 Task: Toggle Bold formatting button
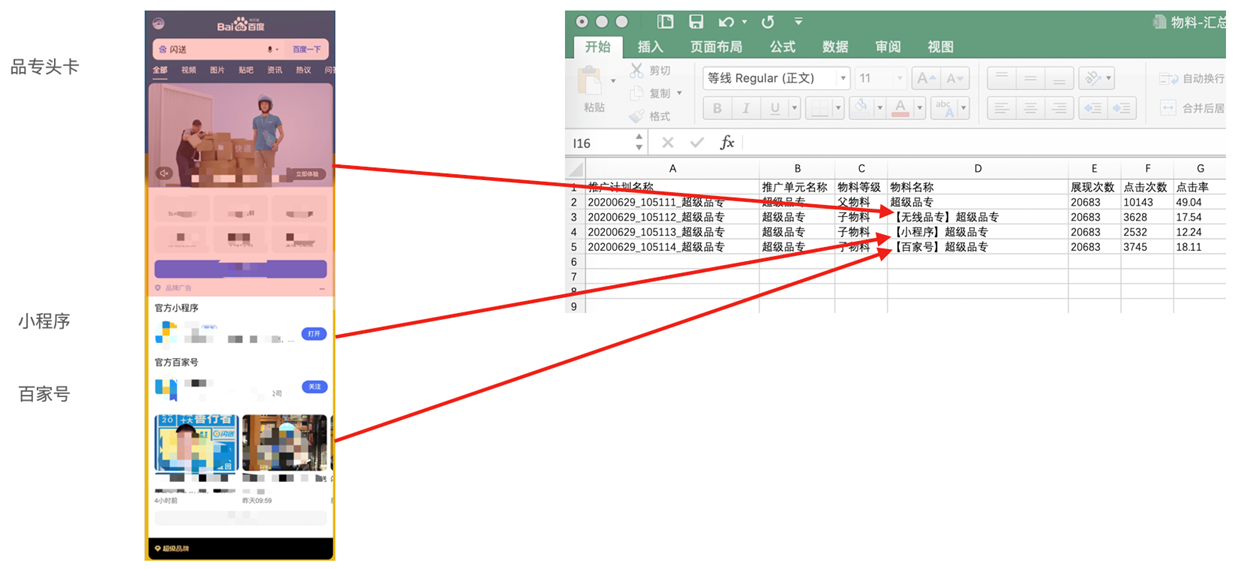[x=716, y=108]
